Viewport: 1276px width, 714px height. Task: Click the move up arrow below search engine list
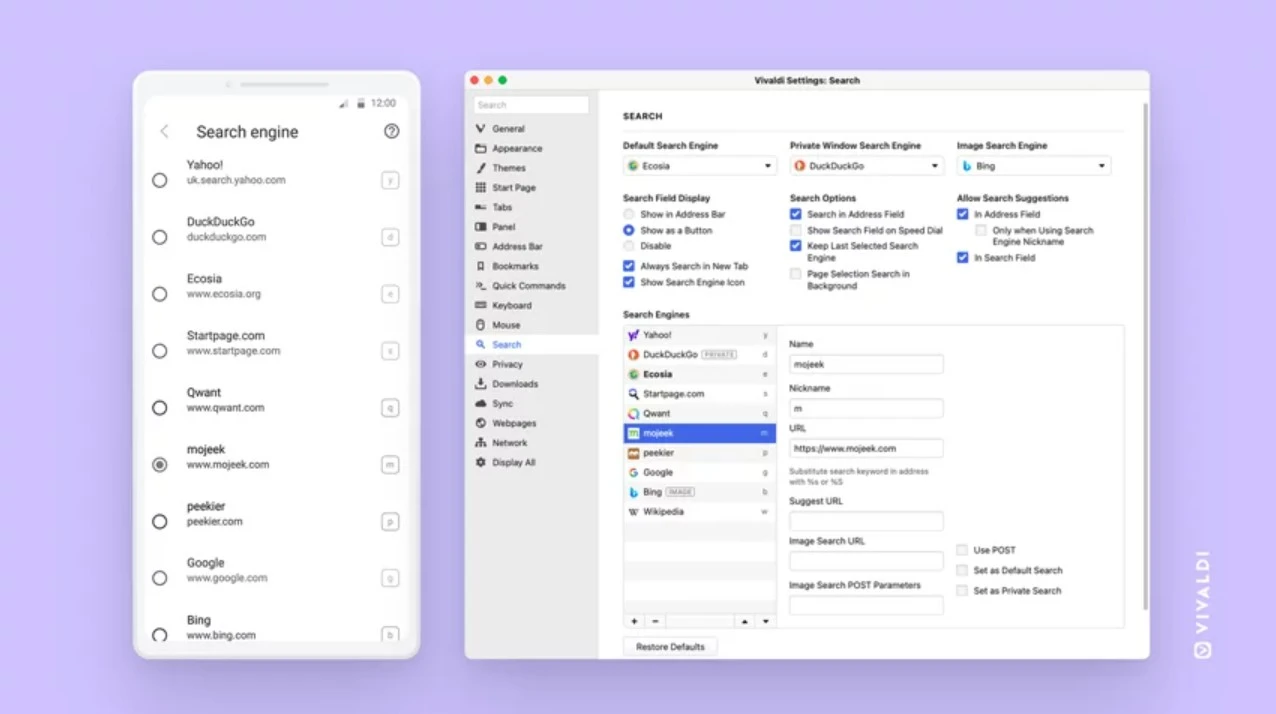(744, 621)
